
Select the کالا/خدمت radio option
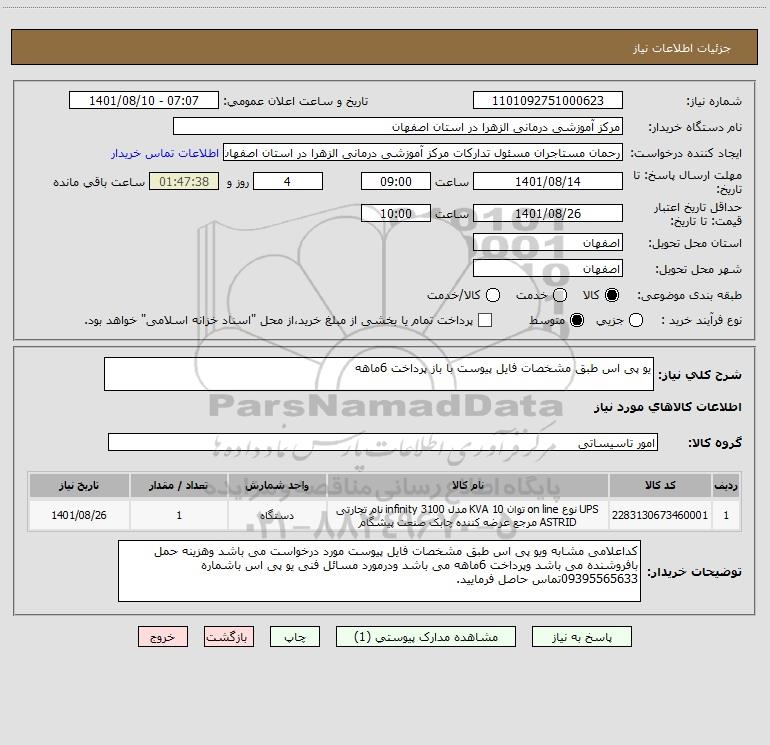tap(493, 295)
